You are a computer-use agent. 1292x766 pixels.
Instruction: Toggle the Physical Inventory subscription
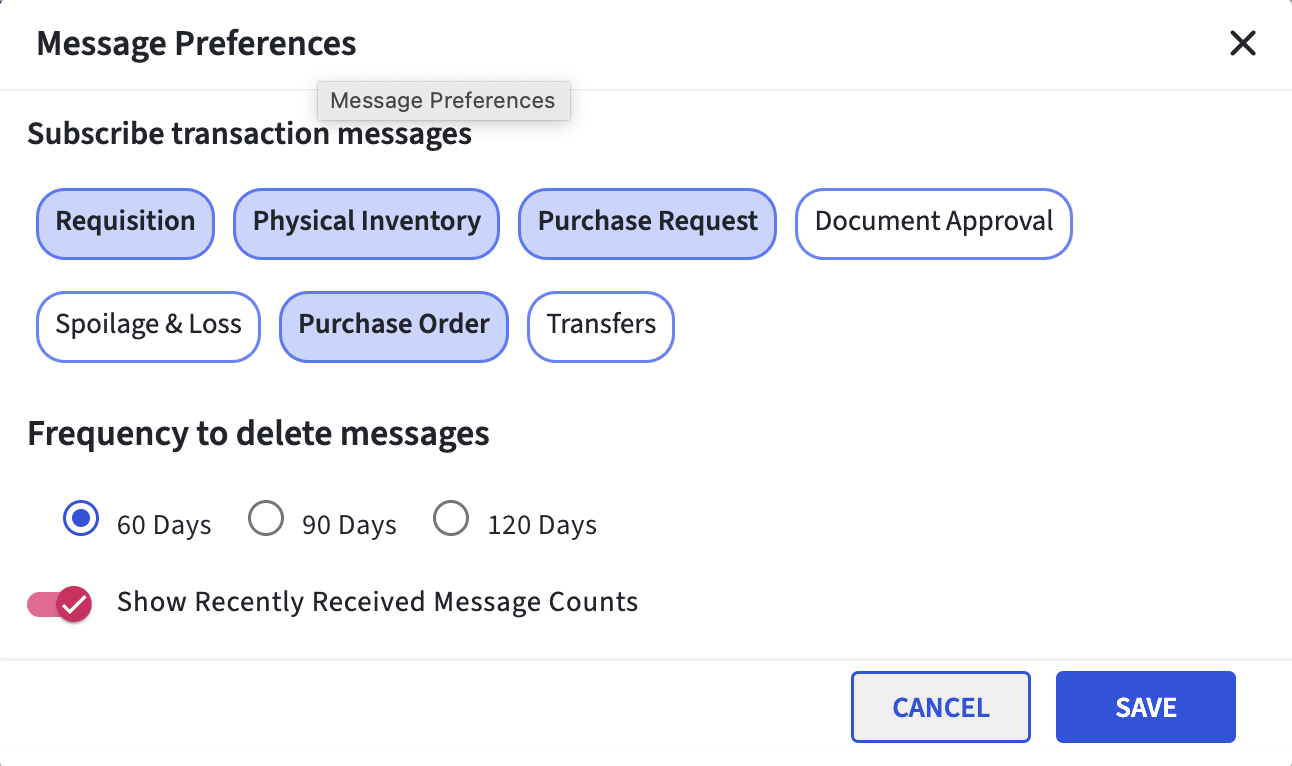366,223
